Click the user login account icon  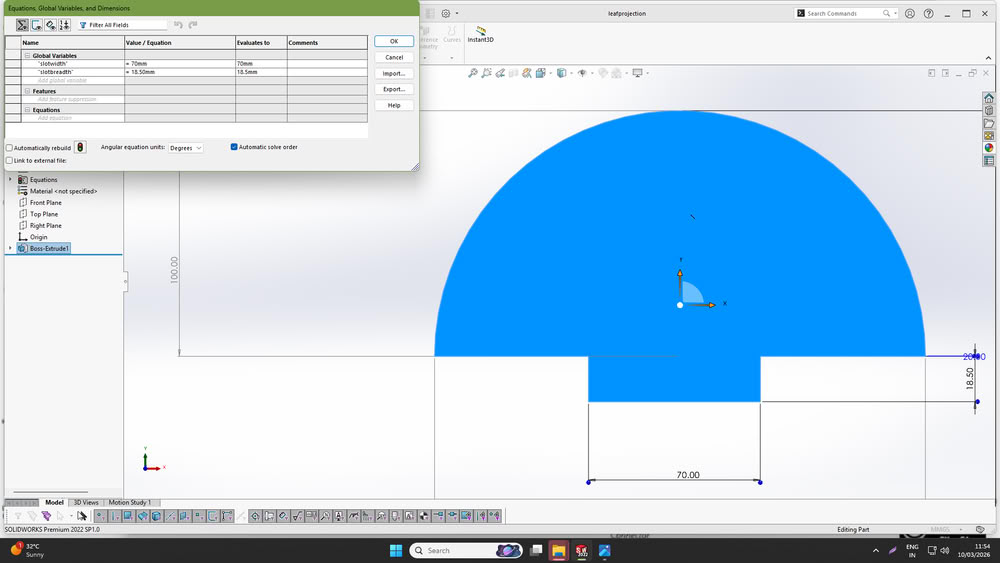[909, 13]
